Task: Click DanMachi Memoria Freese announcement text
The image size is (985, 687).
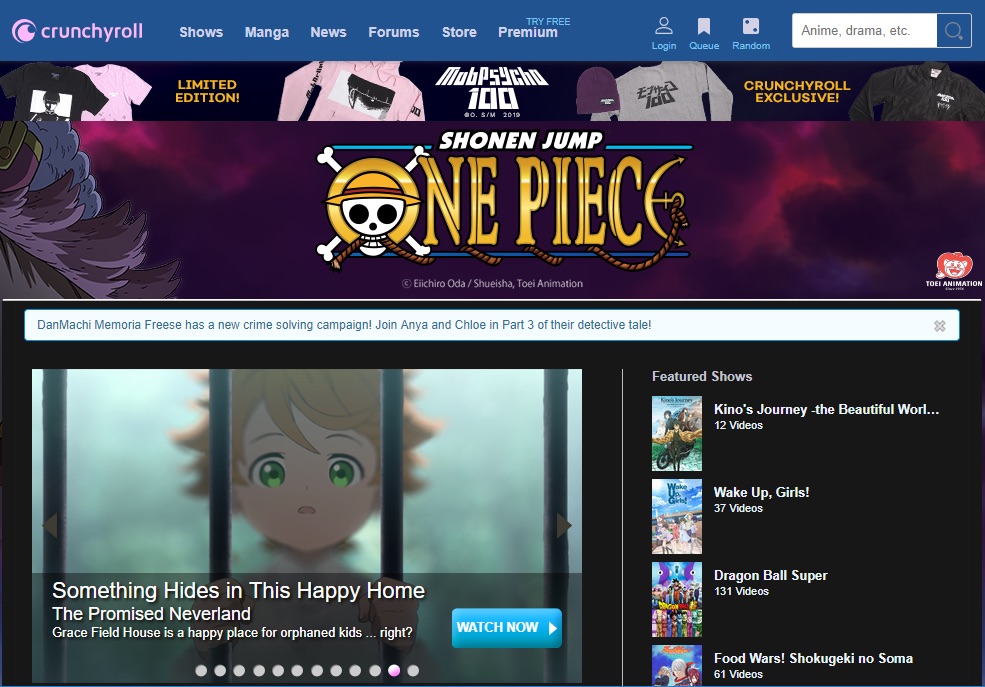Action: pos(344,325)
